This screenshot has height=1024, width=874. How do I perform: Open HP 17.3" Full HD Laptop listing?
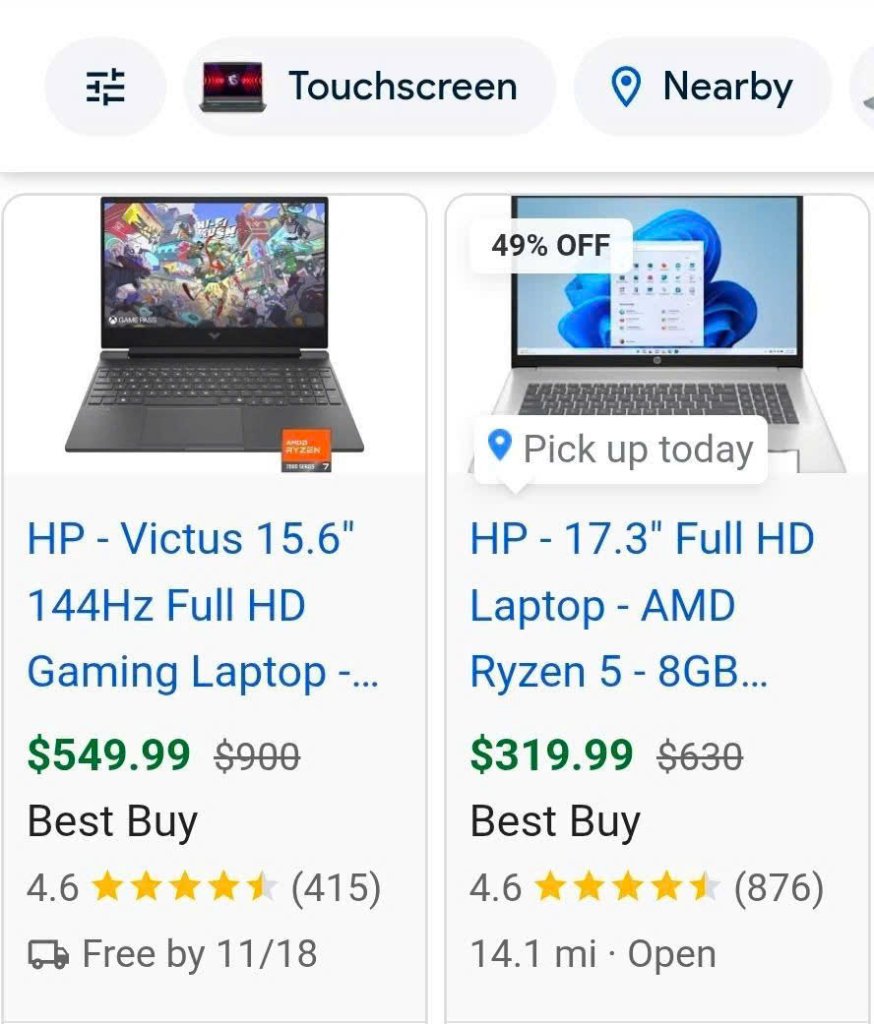(x=642, y=605)
